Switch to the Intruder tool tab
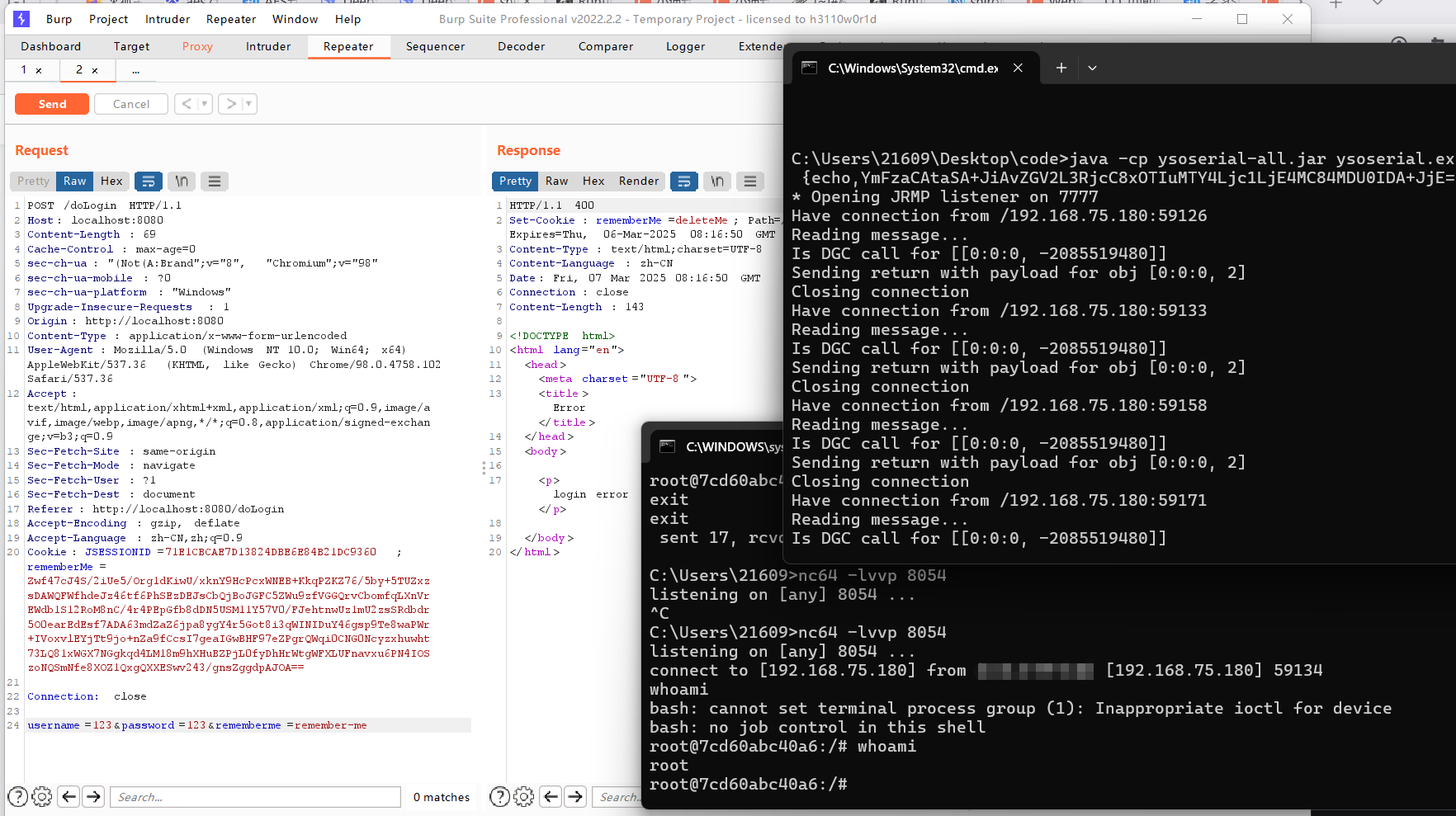The image size is (1456, 816). [268, 46]
